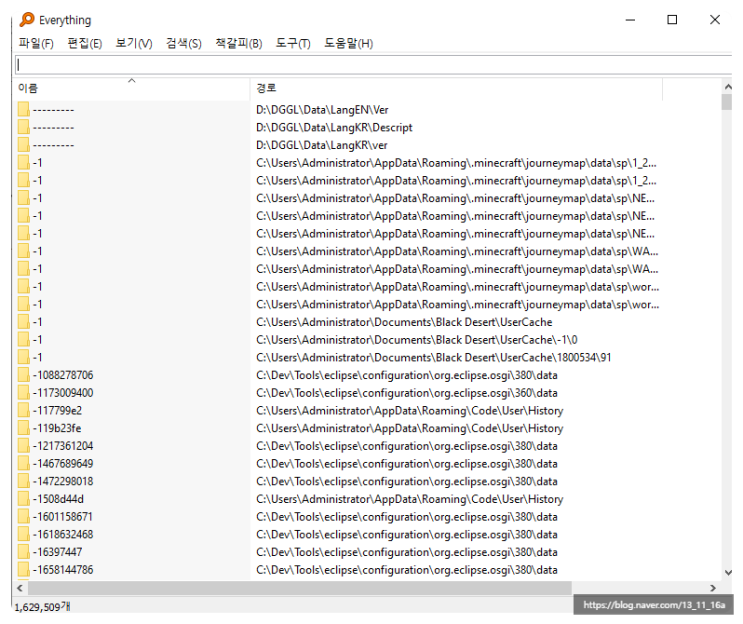Select the folder named -119b23fe
This screenshot has width=743, height=624.
coord(57,428)
